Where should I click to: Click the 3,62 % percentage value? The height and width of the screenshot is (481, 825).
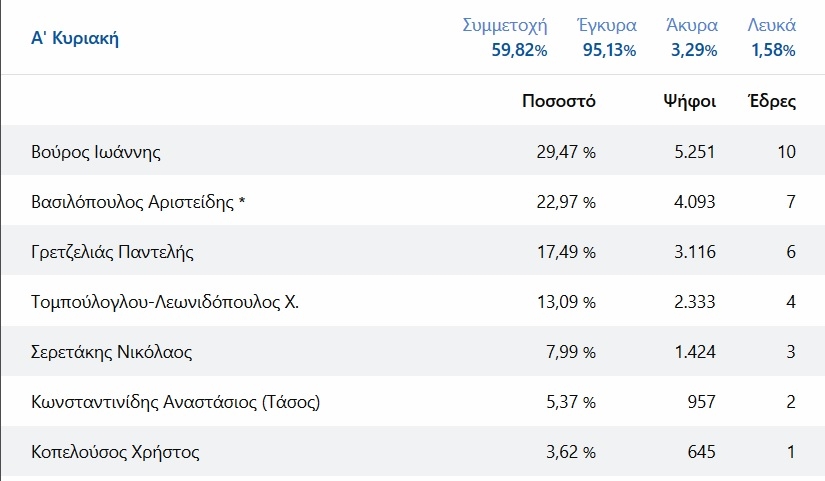[571, 452]
